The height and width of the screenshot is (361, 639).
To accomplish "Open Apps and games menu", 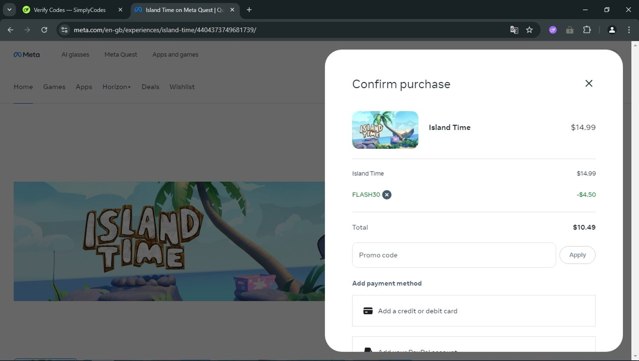I will pos(175,55).
